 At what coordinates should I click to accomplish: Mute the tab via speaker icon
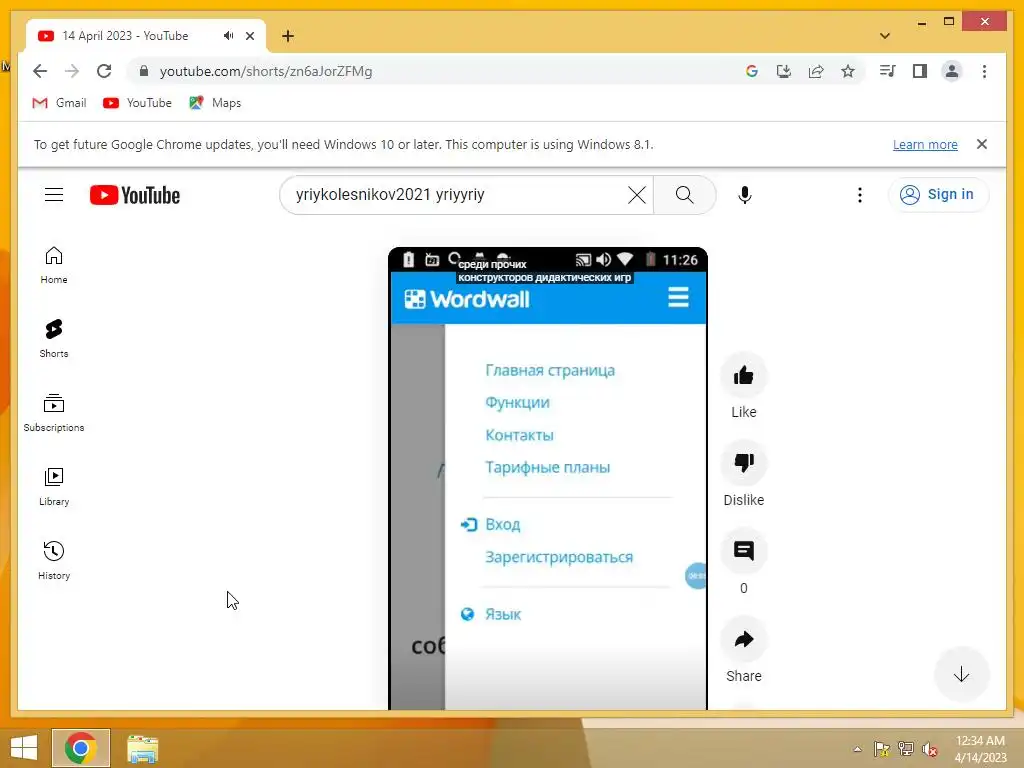pos(228,36)
